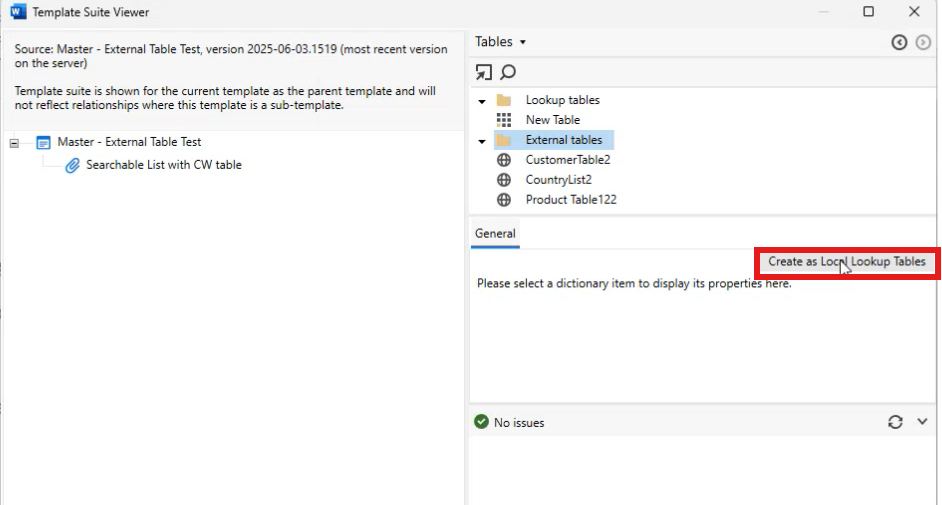Select Searchable List with CW table item
Image resolution: width=942 pixels, height=505 pixels.
(163, 165)
